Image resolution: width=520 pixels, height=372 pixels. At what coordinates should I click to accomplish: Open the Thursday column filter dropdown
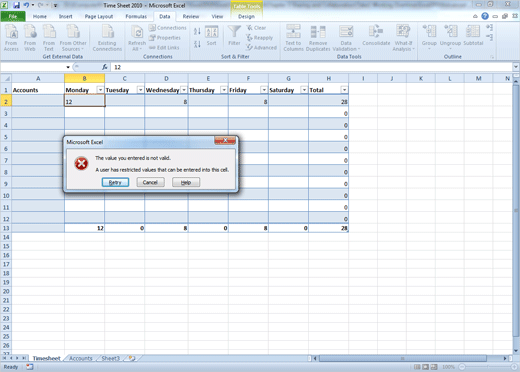point(224,90)
